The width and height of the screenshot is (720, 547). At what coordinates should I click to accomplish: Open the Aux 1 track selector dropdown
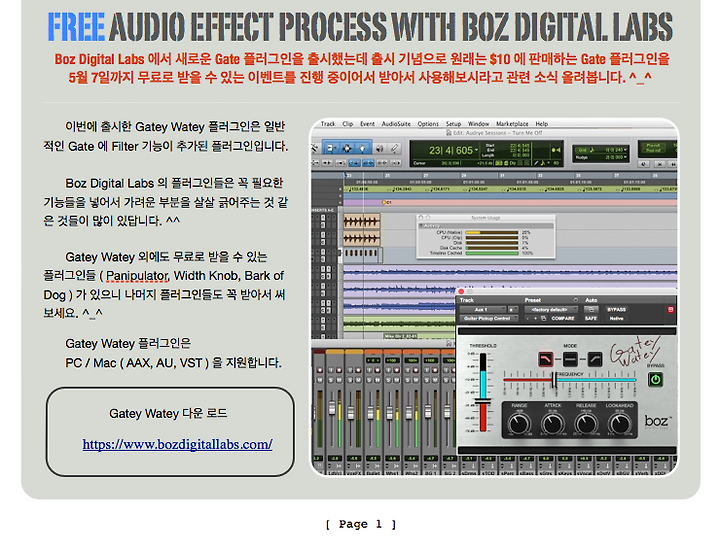(x=483, y=310)
